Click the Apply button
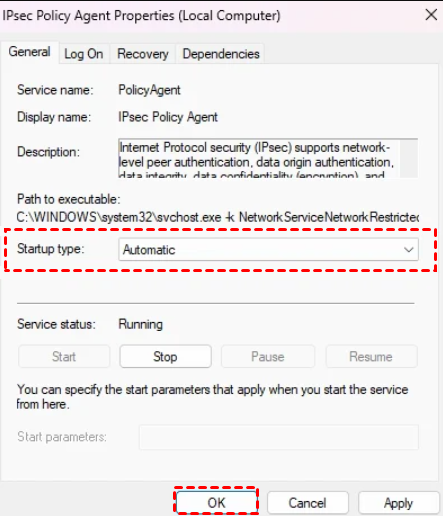 pos(399,503)
